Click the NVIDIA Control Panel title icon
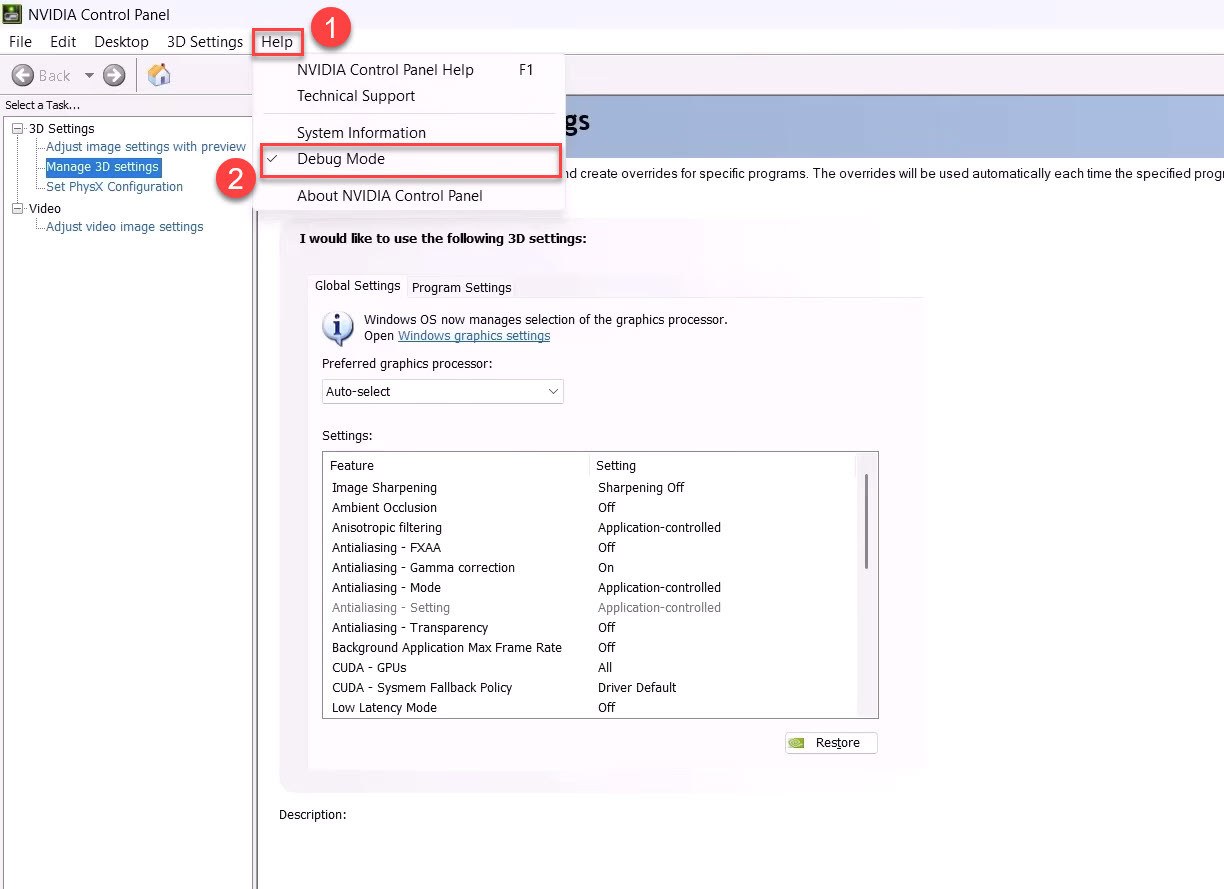Image resolution: width=1224 pixels, height=889 pixels. coord(13,14)
